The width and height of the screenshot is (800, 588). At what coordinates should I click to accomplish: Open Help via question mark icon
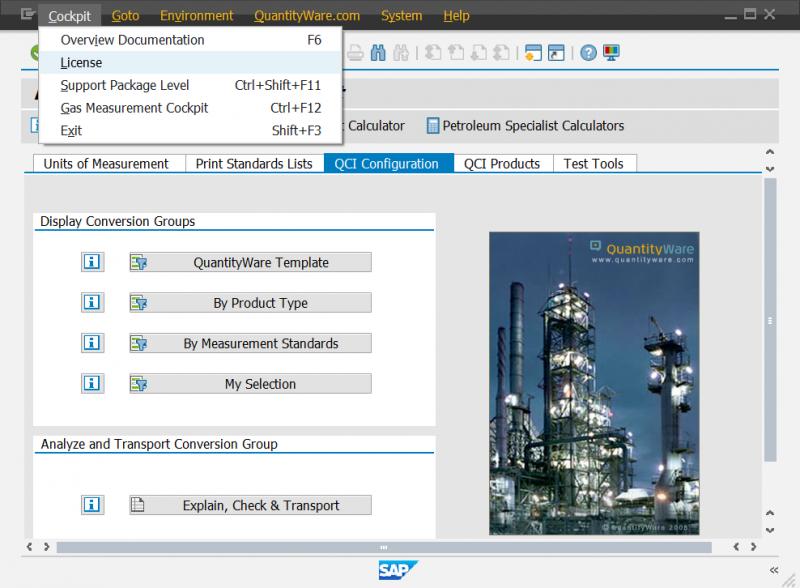click(x=588, y=53)
